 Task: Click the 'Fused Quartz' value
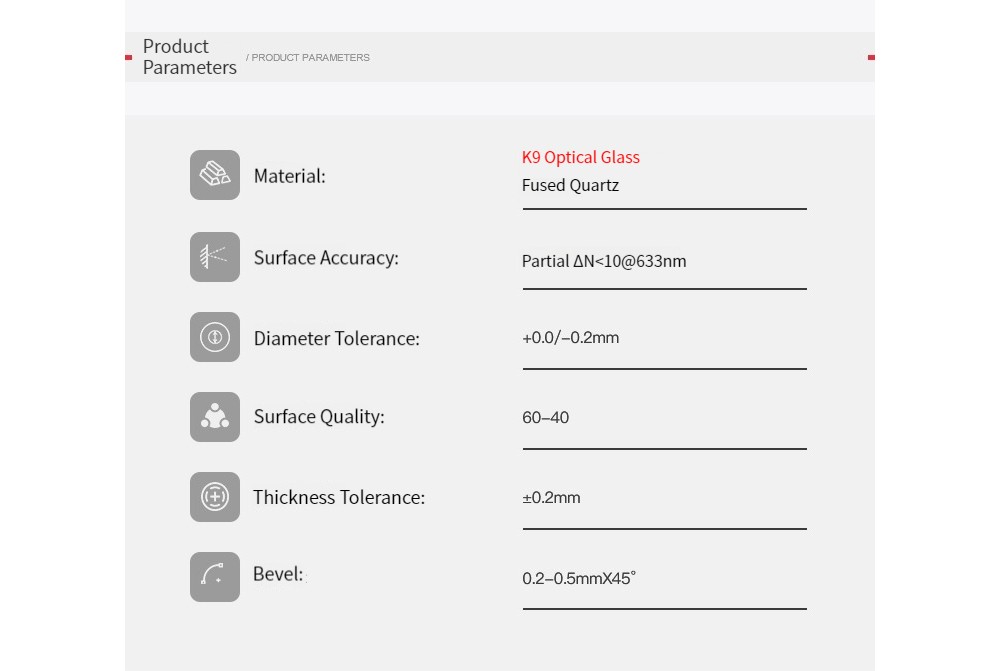pos(570,185)
